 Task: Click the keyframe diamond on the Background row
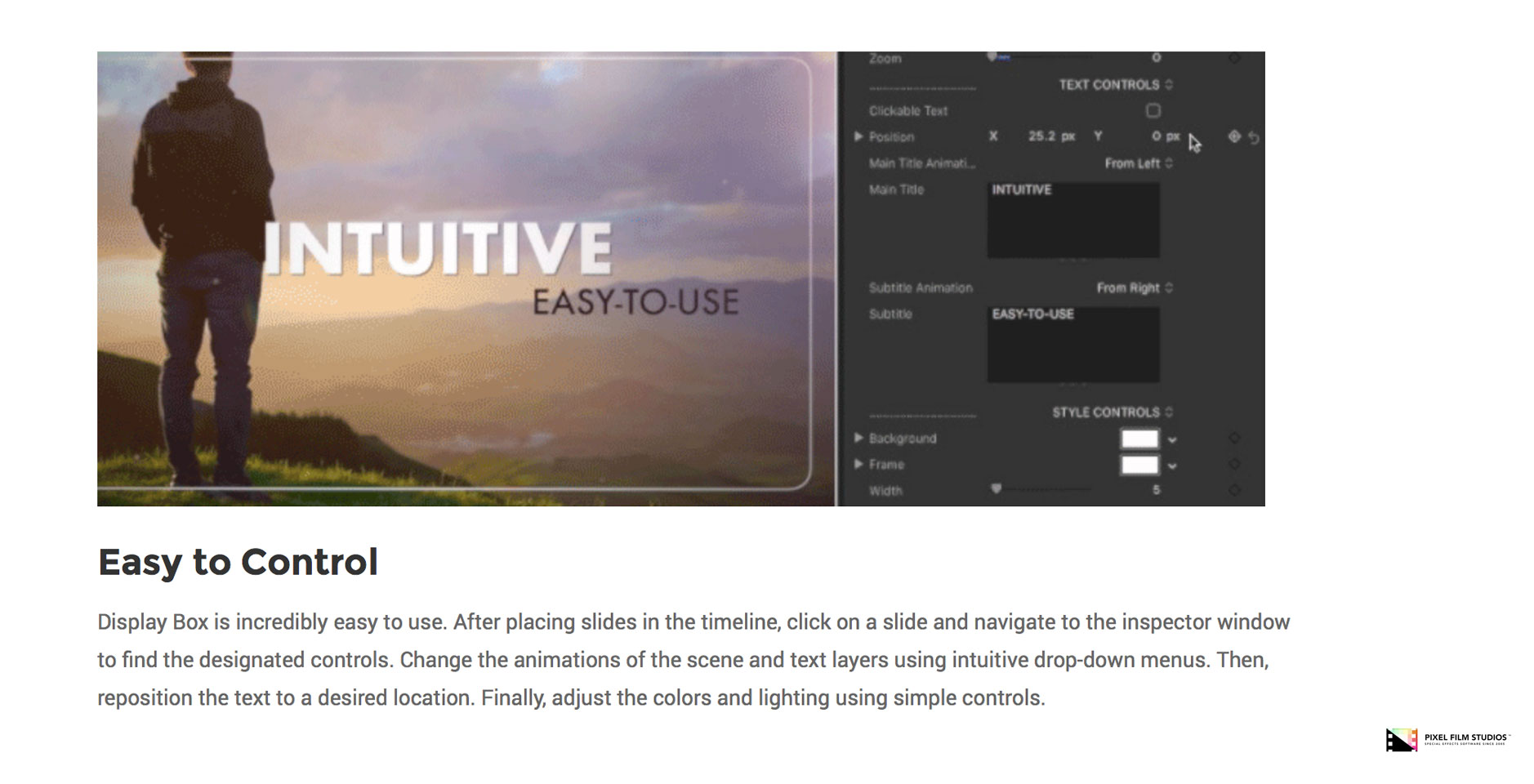[1234, 439]
